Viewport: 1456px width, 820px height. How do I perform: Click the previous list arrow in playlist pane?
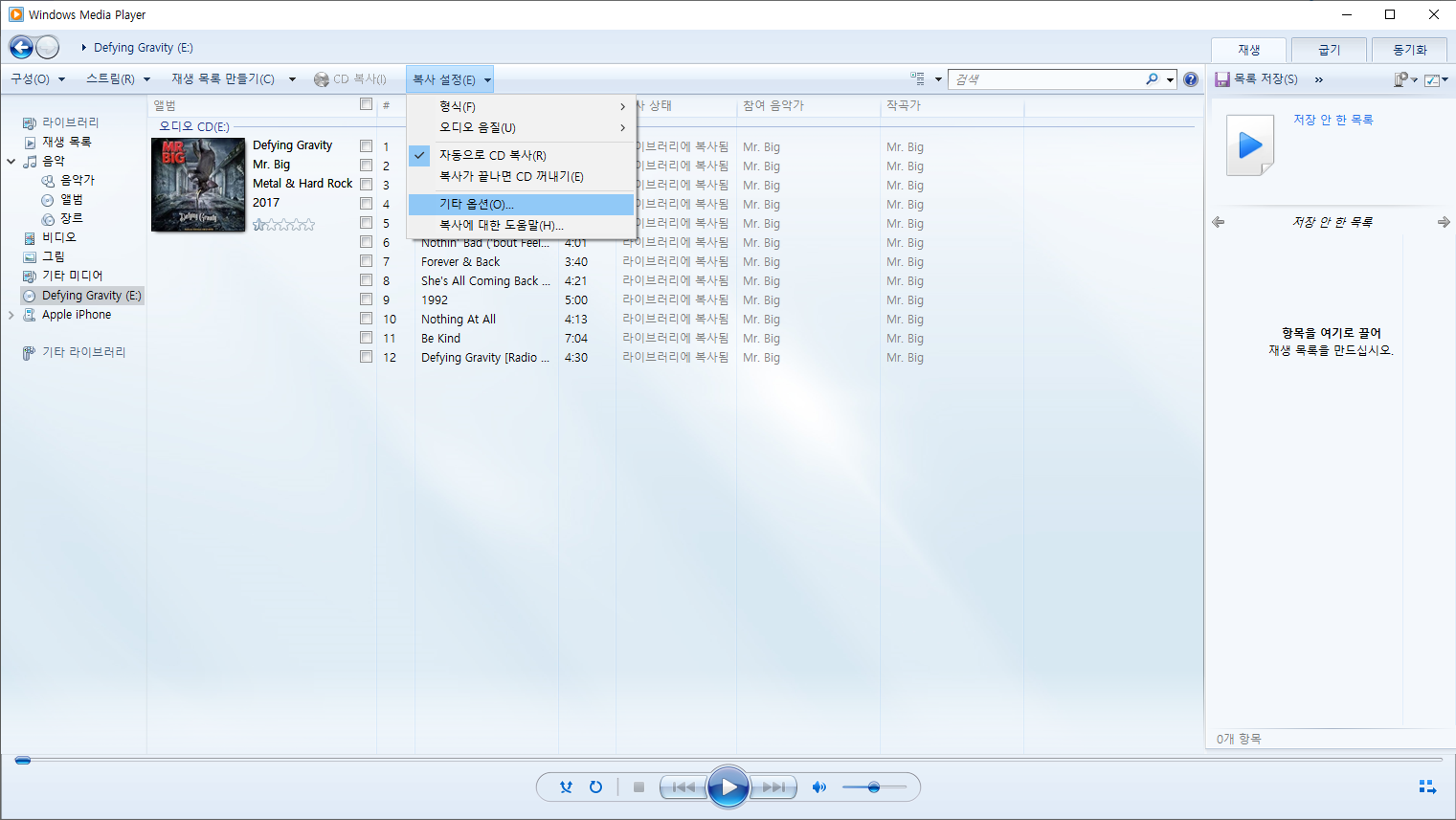coord(1219,222)
